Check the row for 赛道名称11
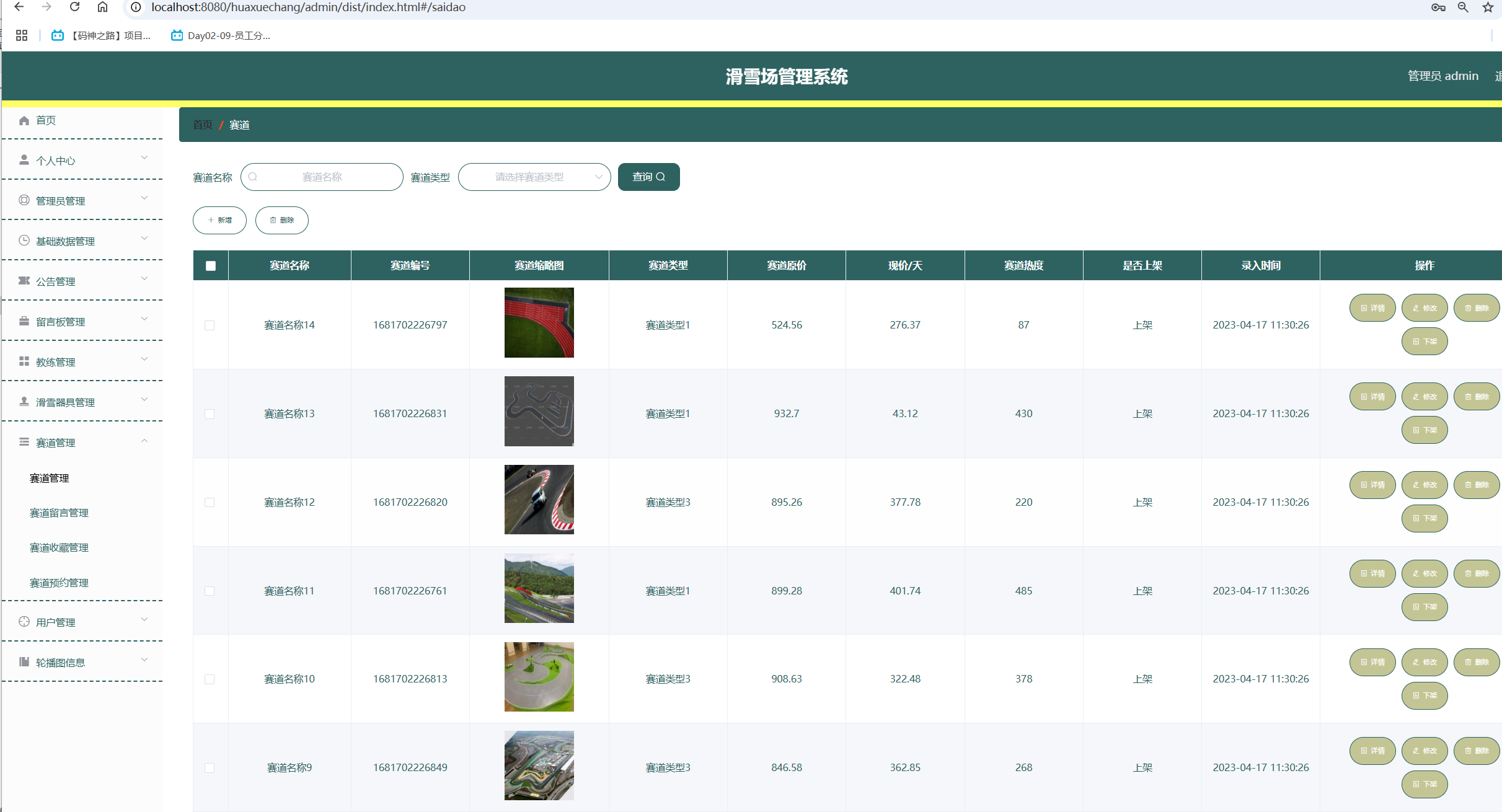Screen dimensions: 1502x812 (x=210, y=591)
